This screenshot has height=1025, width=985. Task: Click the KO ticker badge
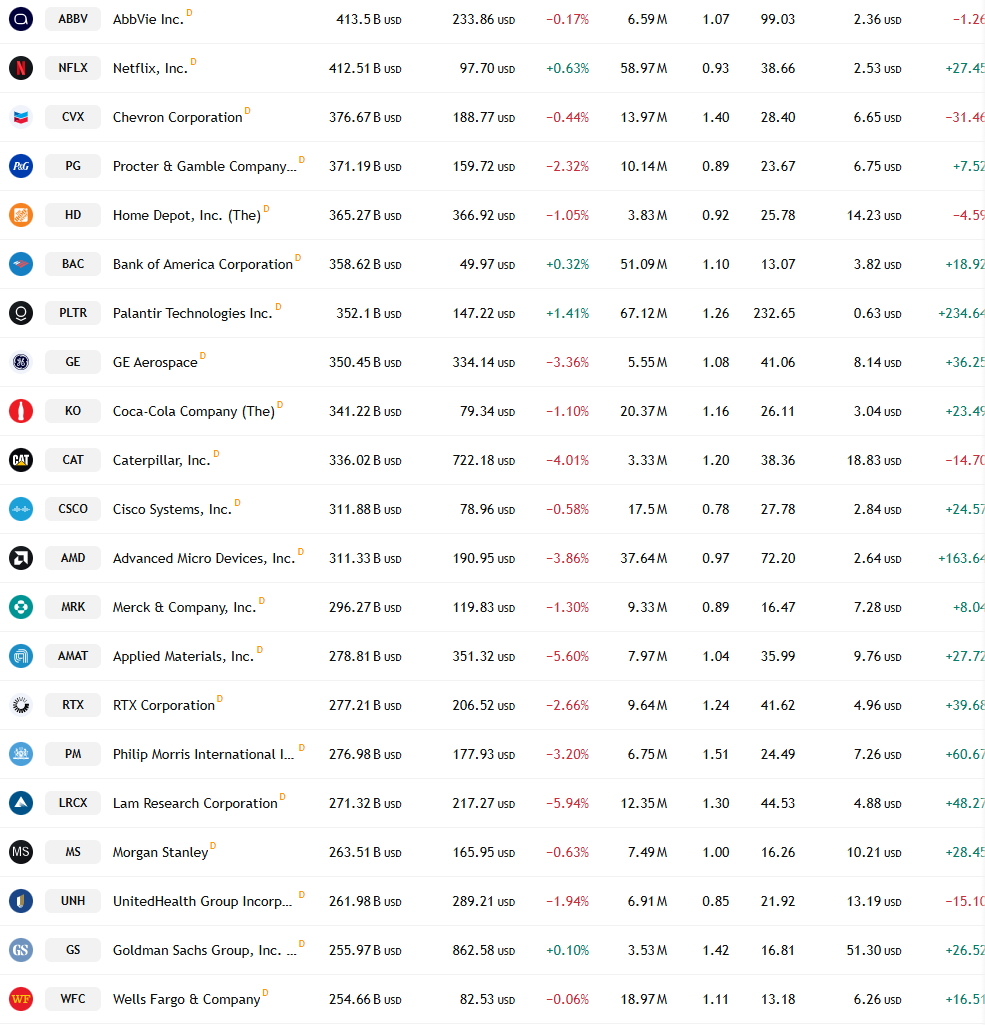pos(73,411)
